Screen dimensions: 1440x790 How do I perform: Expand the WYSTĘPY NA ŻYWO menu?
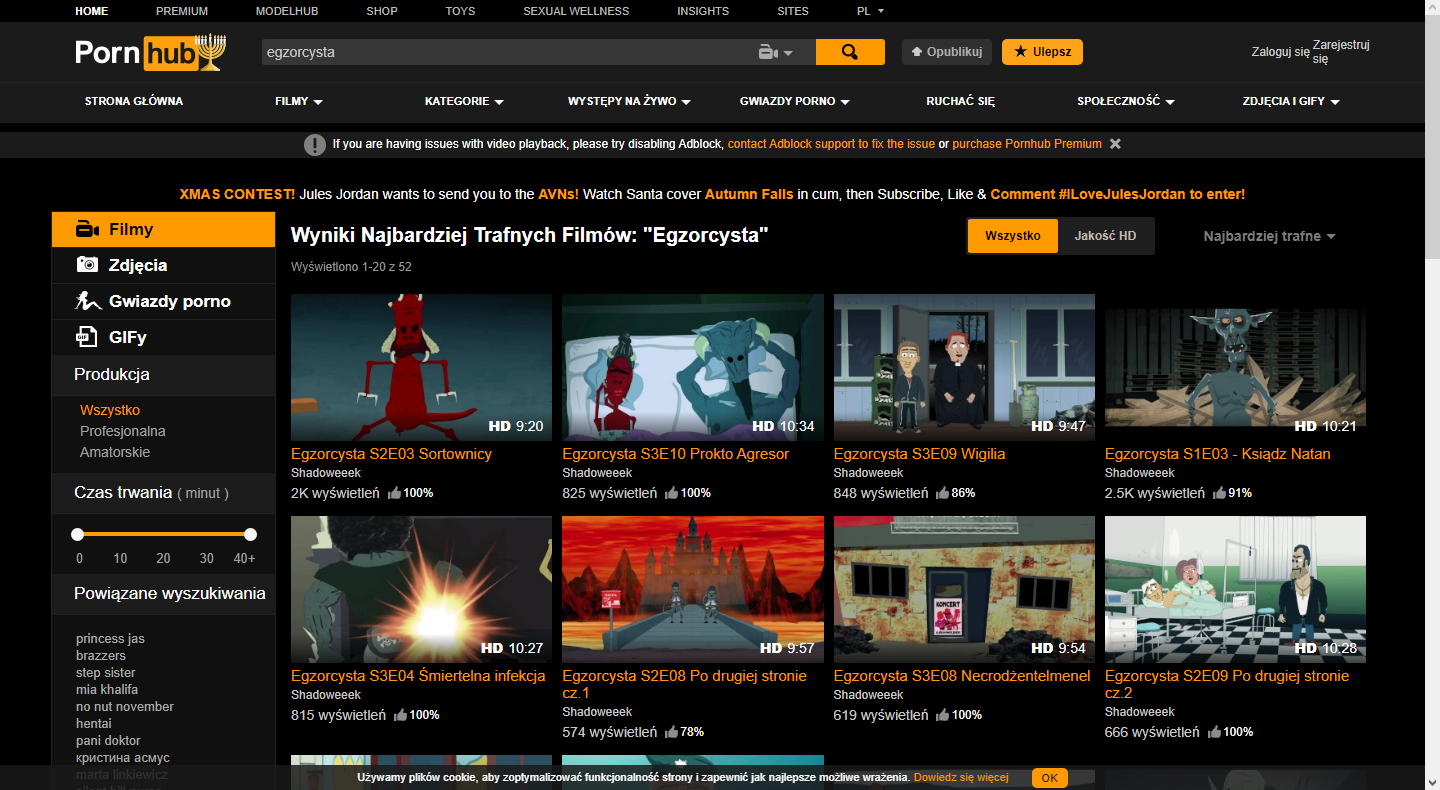pyautogui.click(x=630, y=101)
